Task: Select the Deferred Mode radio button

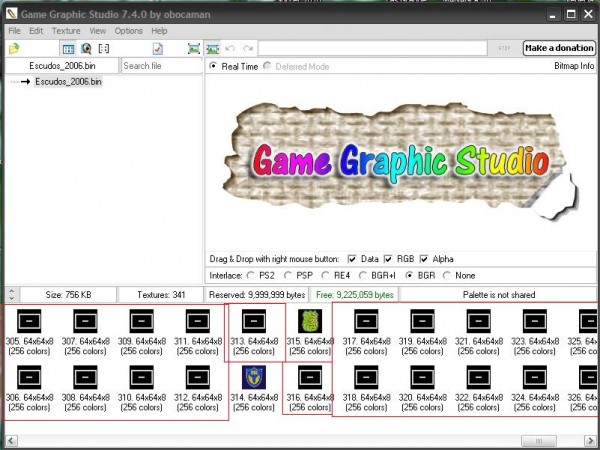Action: (267, 66)
